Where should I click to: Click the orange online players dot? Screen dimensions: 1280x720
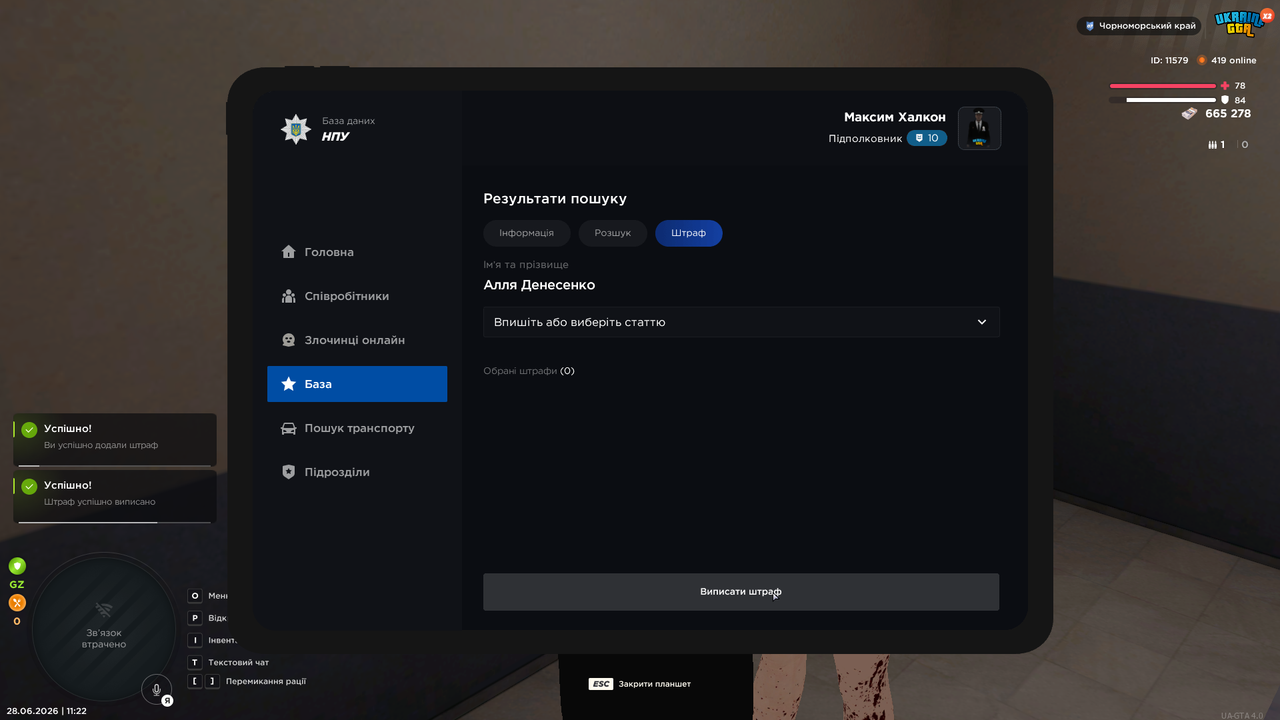point(1202,60)
